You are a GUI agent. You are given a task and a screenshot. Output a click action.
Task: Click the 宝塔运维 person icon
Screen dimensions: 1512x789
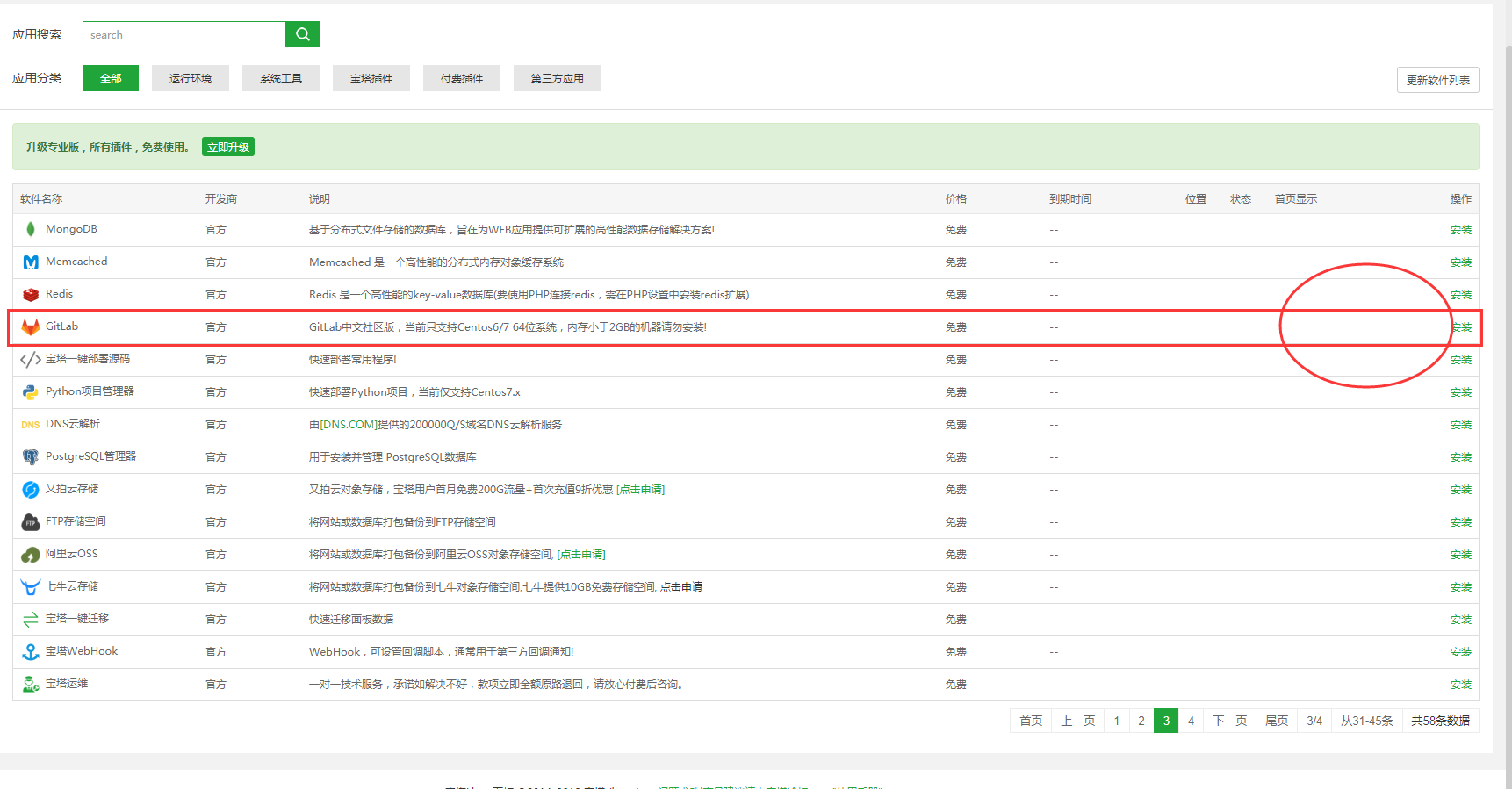[x=31, y=685]
